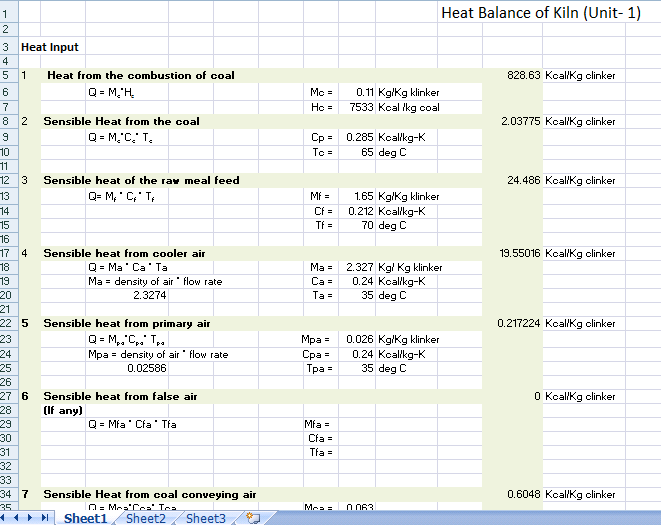Switch to the Sheet2 tab
This screenshot has height=525, width=661.
tap(145, 518)
